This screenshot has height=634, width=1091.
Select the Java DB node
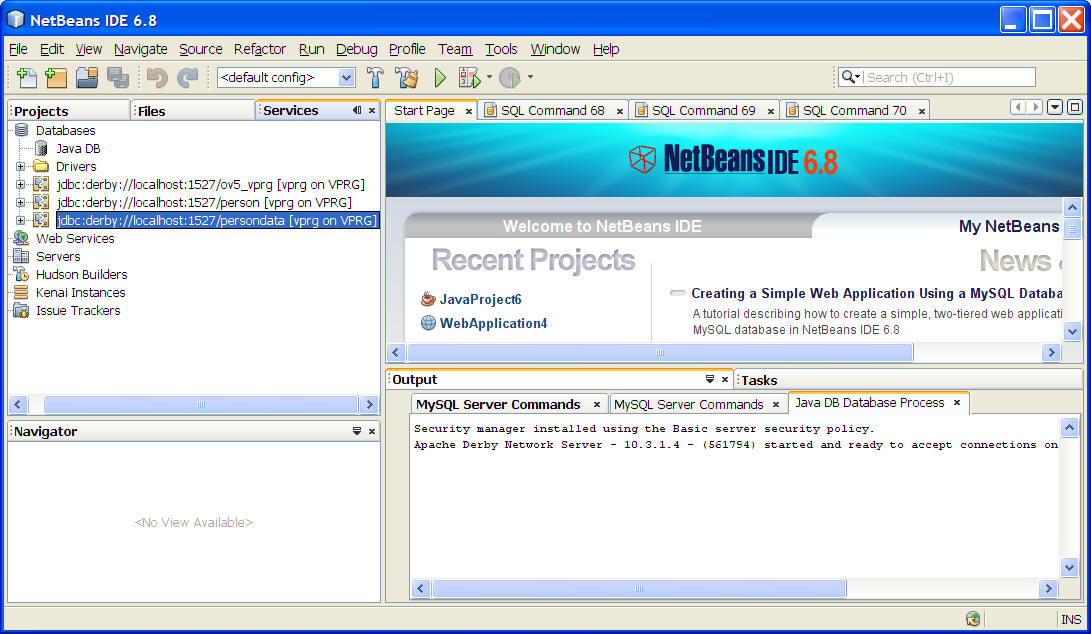(x=78, y=148)
